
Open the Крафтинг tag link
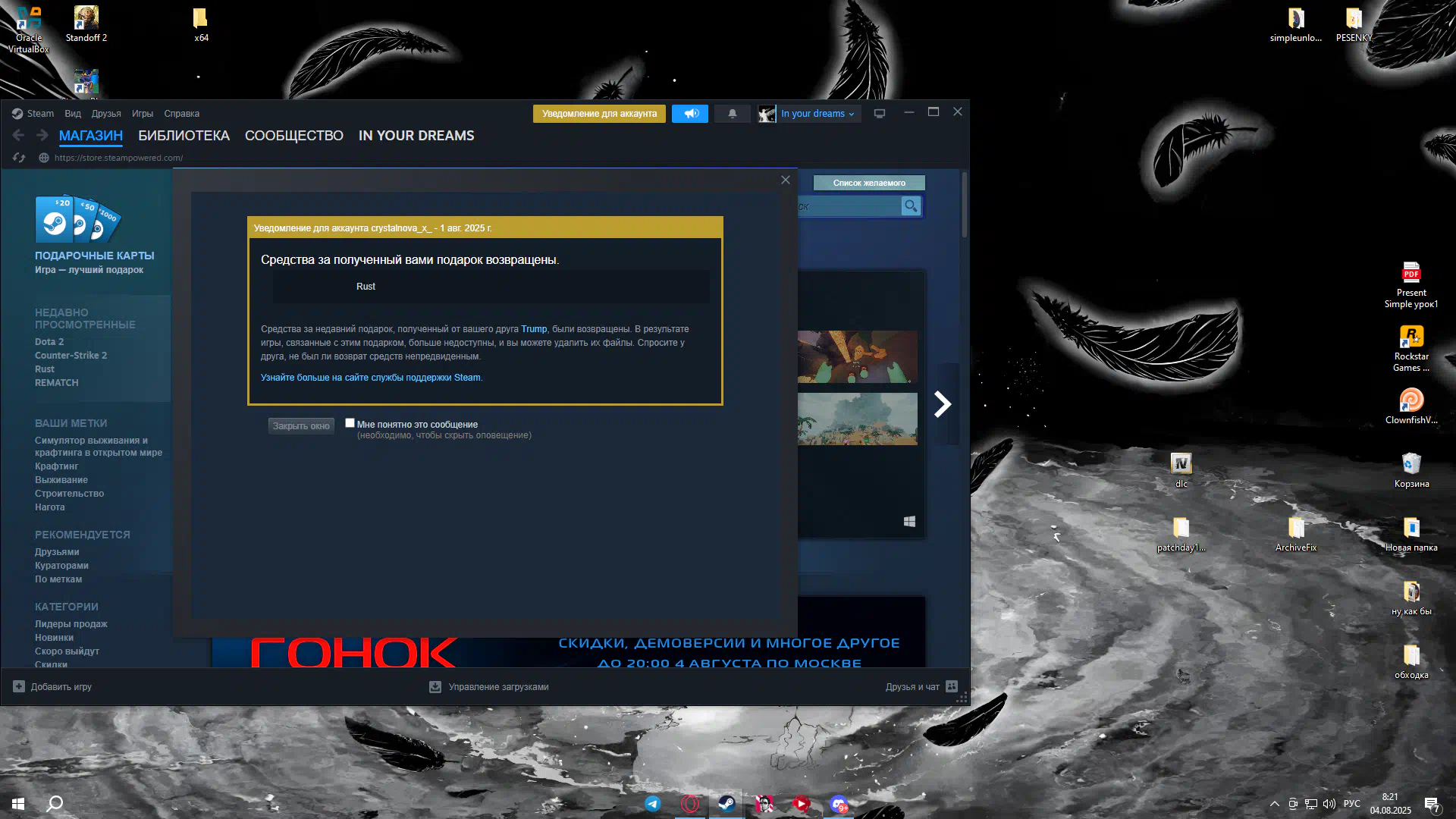56,466
